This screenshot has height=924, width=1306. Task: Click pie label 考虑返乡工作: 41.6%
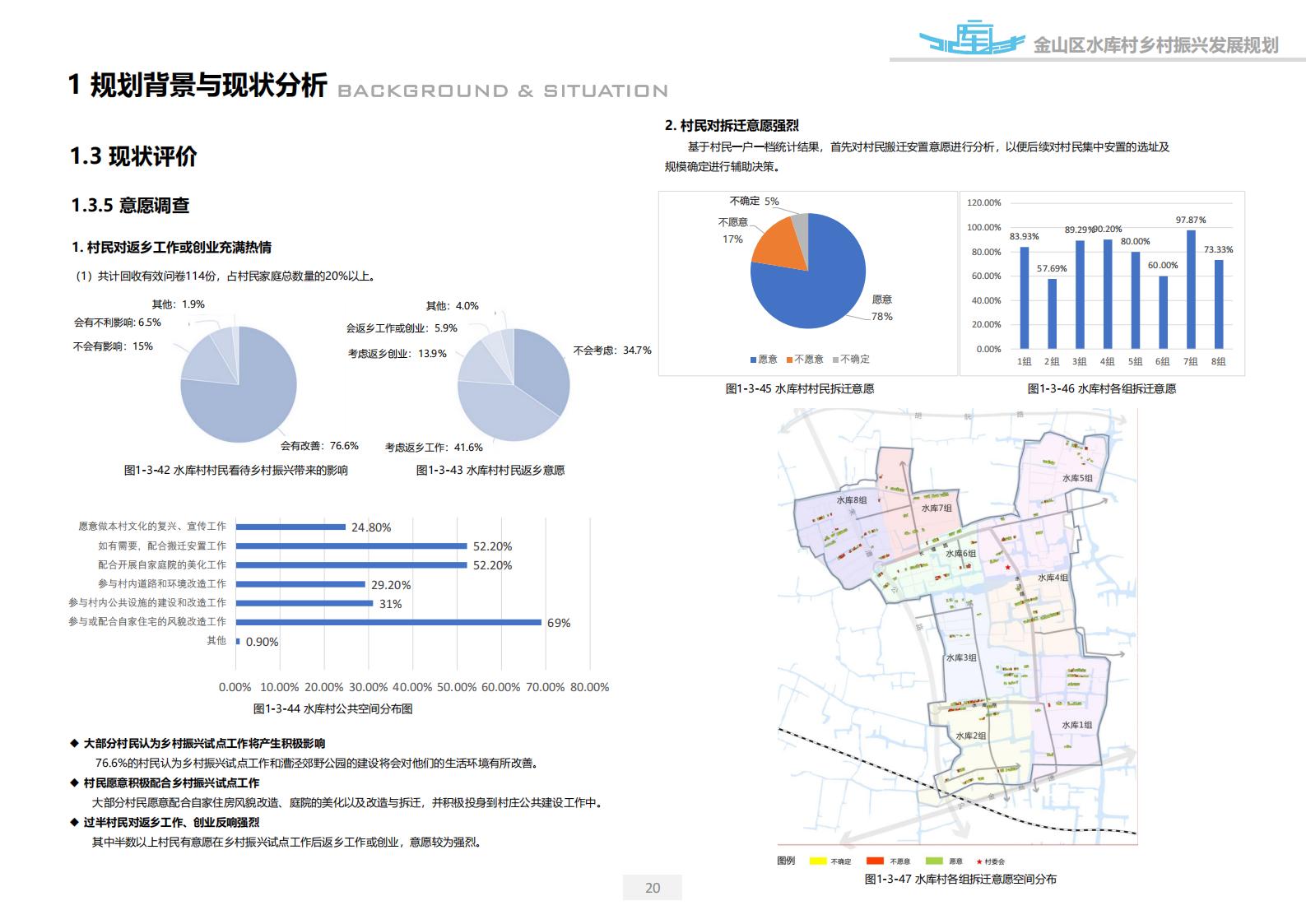coord(434,448)
